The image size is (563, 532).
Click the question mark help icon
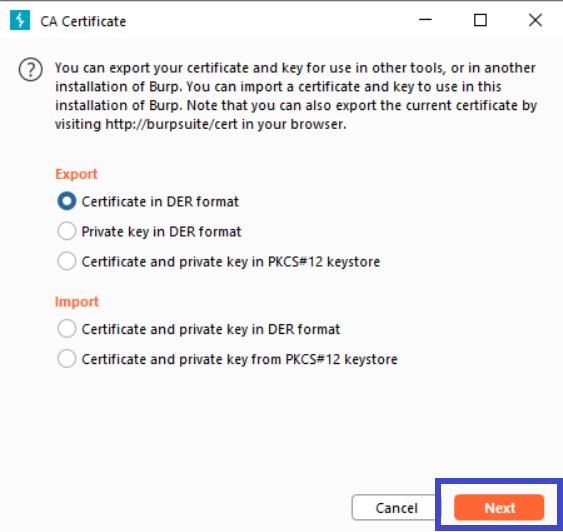point(31,70)
